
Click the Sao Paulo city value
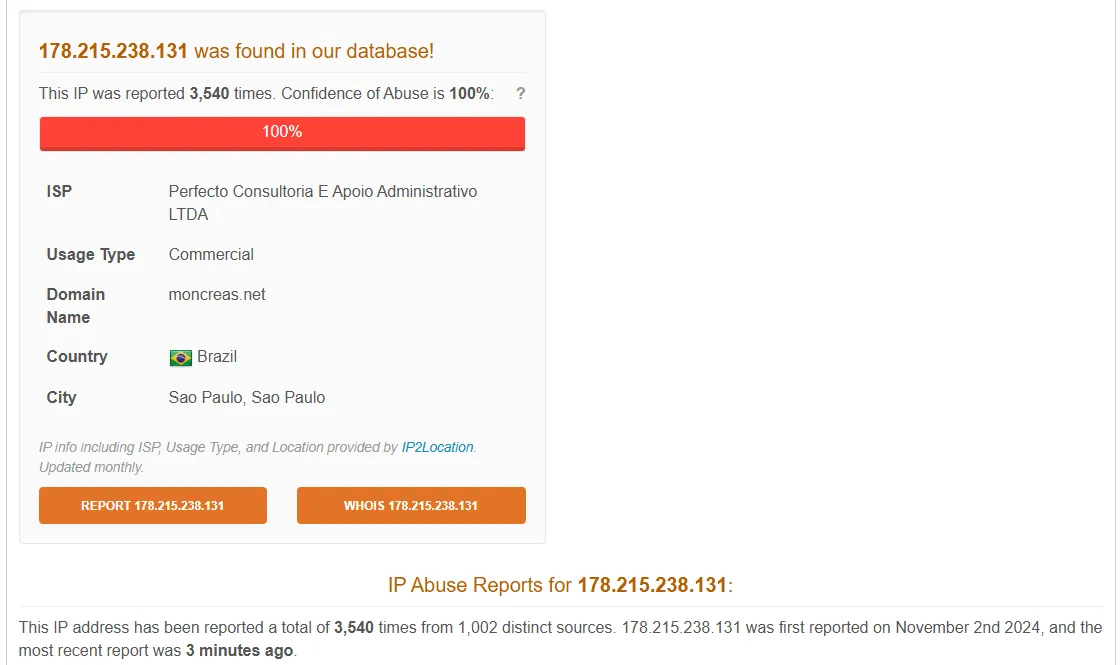click(247, 397)
